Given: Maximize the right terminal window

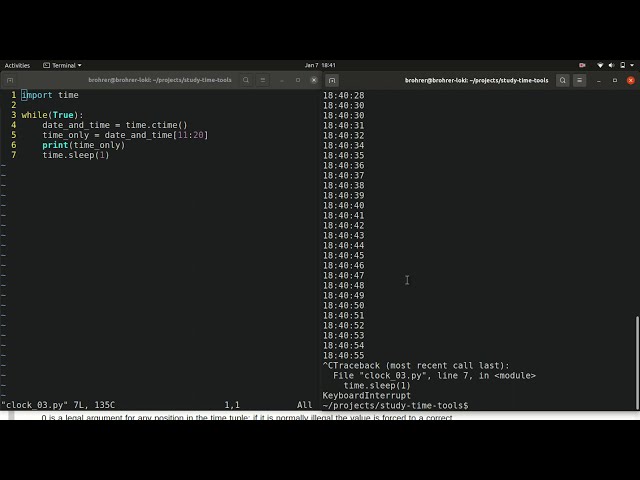Looking at the screenshot, I should pyautogui.click(x=615, y=80).
